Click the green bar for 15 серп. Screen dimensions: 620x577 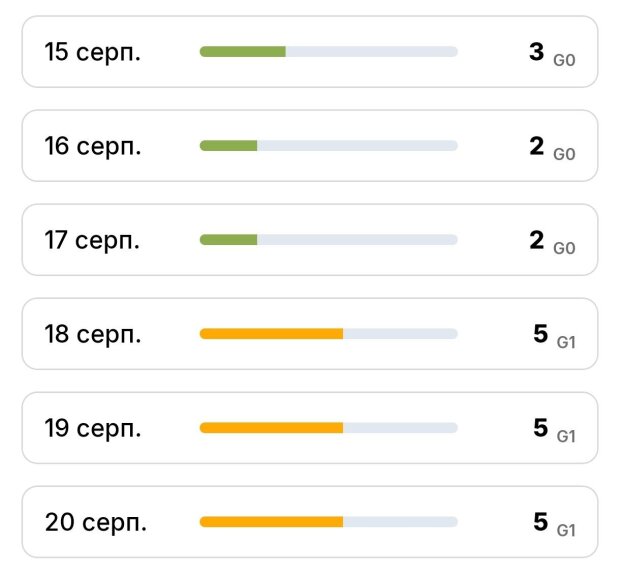(x=243, y=52)
